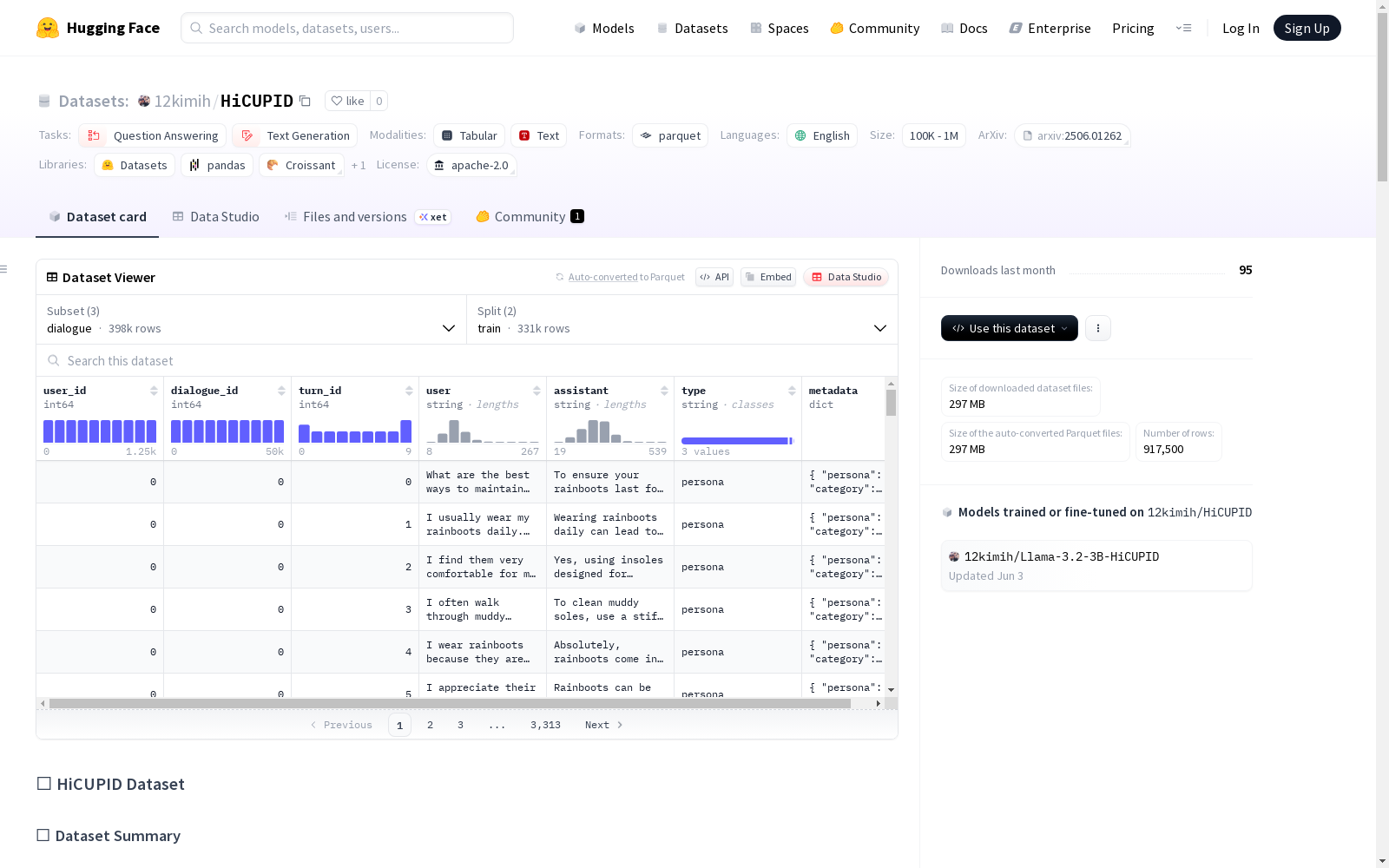Select the Question Answering task tag
This screenshot has height=868, width=1389.
pos(153,135)
